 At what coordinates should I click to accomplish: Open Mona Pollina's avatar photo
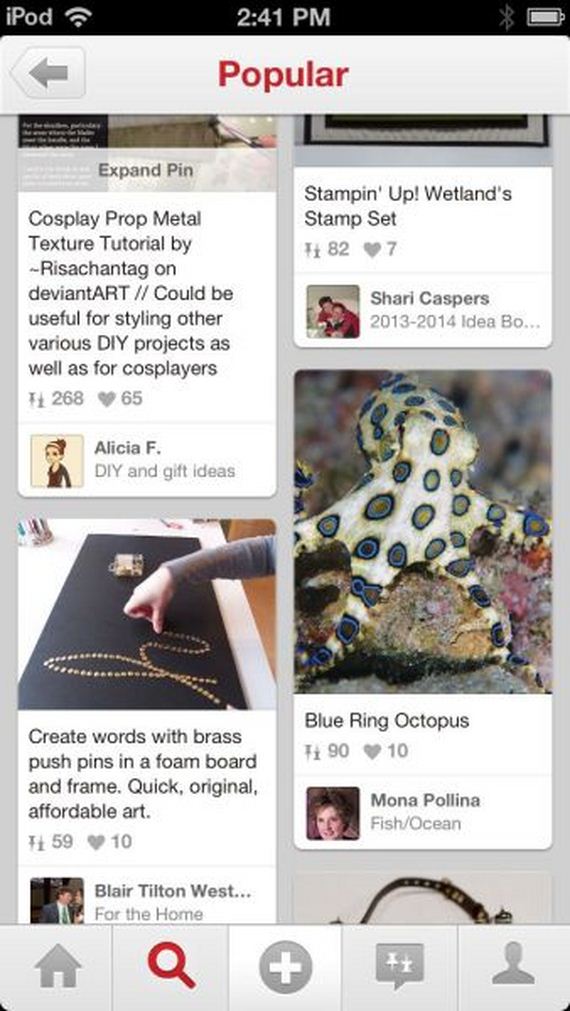click(333, 813)
